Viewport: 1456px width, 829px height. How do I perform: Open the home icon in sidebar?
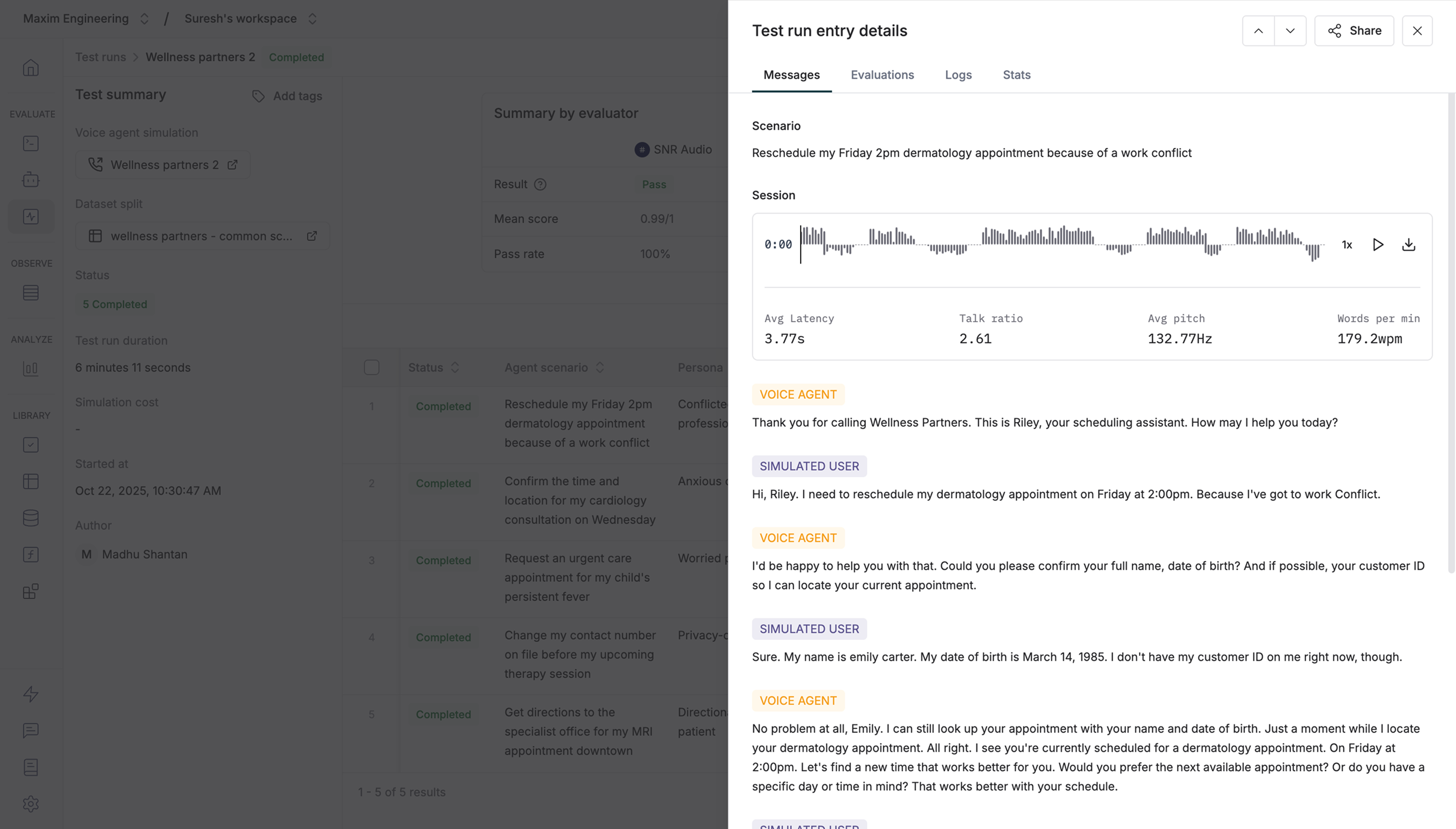point(31,68)
